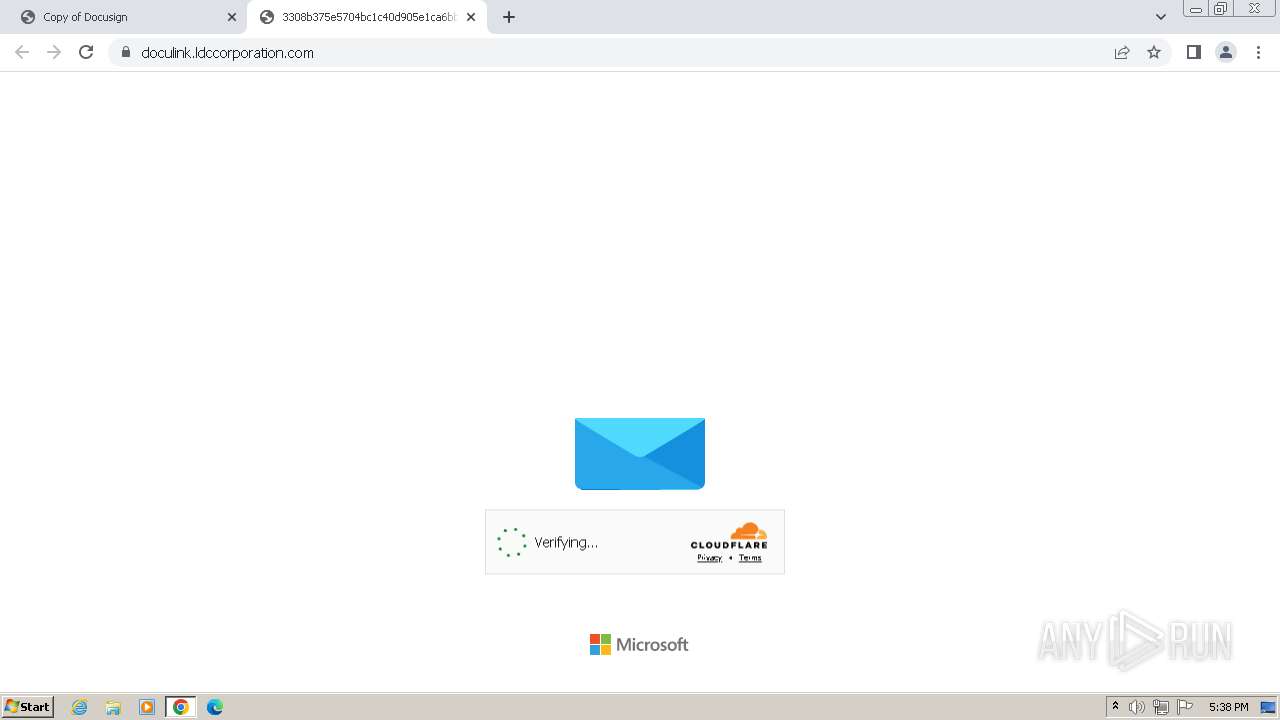Minimize the Chrome window
This screenshot has height=720, width=1280.
1195,9
